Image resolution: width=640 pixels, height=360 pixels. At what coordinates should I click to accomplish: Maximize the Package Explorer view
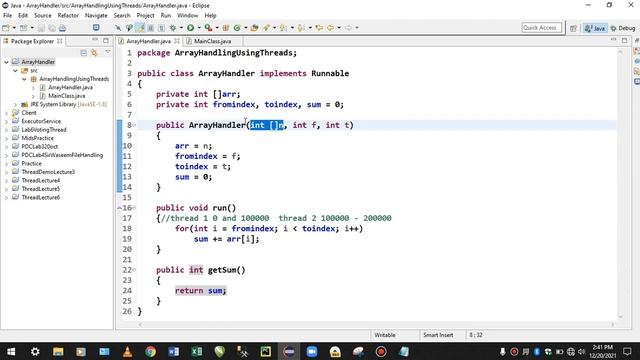tap(106, 40)
